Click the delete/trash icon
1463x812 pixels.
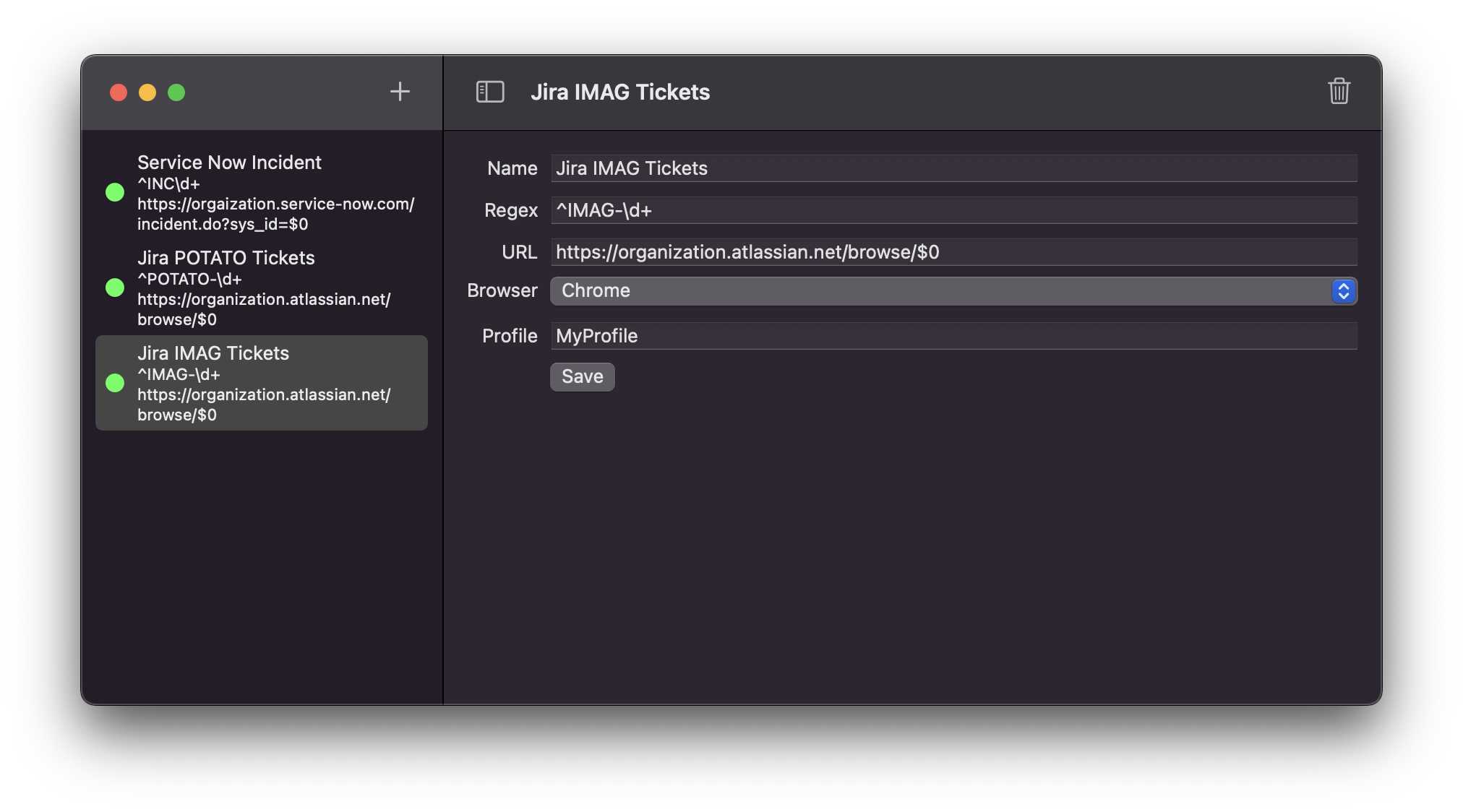pyautogui.click(x=1339, y=92)
